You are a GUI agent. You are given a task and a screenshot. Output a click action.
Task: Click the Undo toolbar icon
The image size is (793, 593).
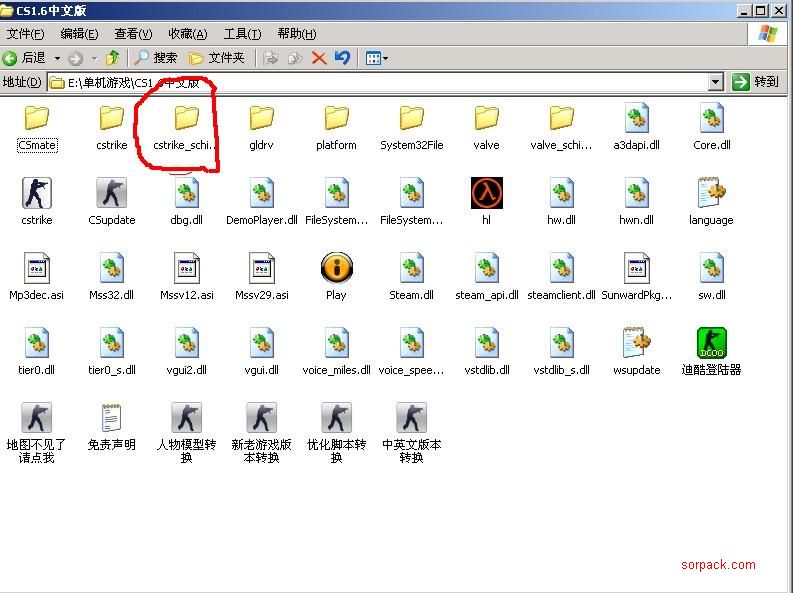click(x=342, y=58)
